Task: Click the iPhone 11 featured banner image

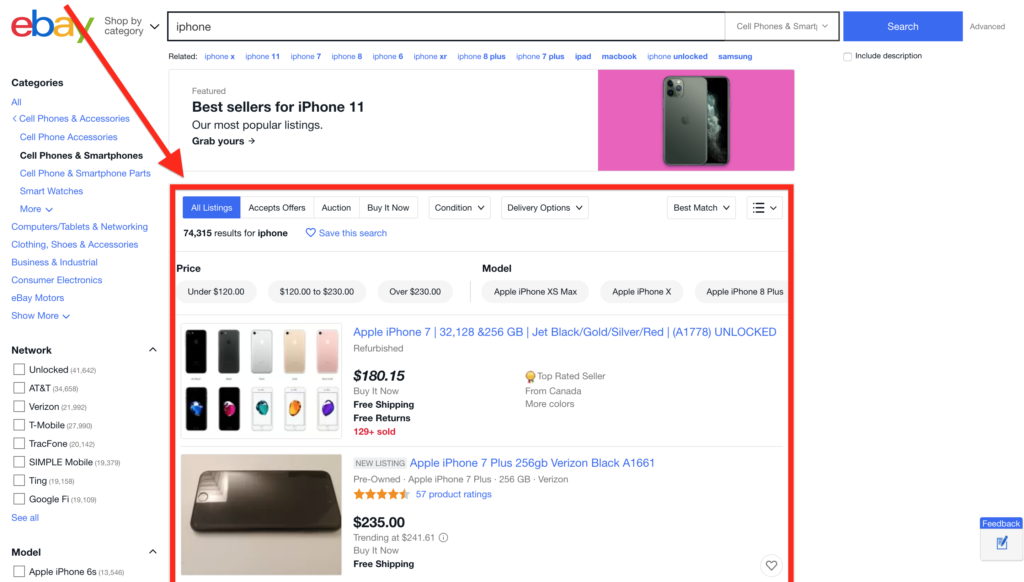Action: [696, 120]
